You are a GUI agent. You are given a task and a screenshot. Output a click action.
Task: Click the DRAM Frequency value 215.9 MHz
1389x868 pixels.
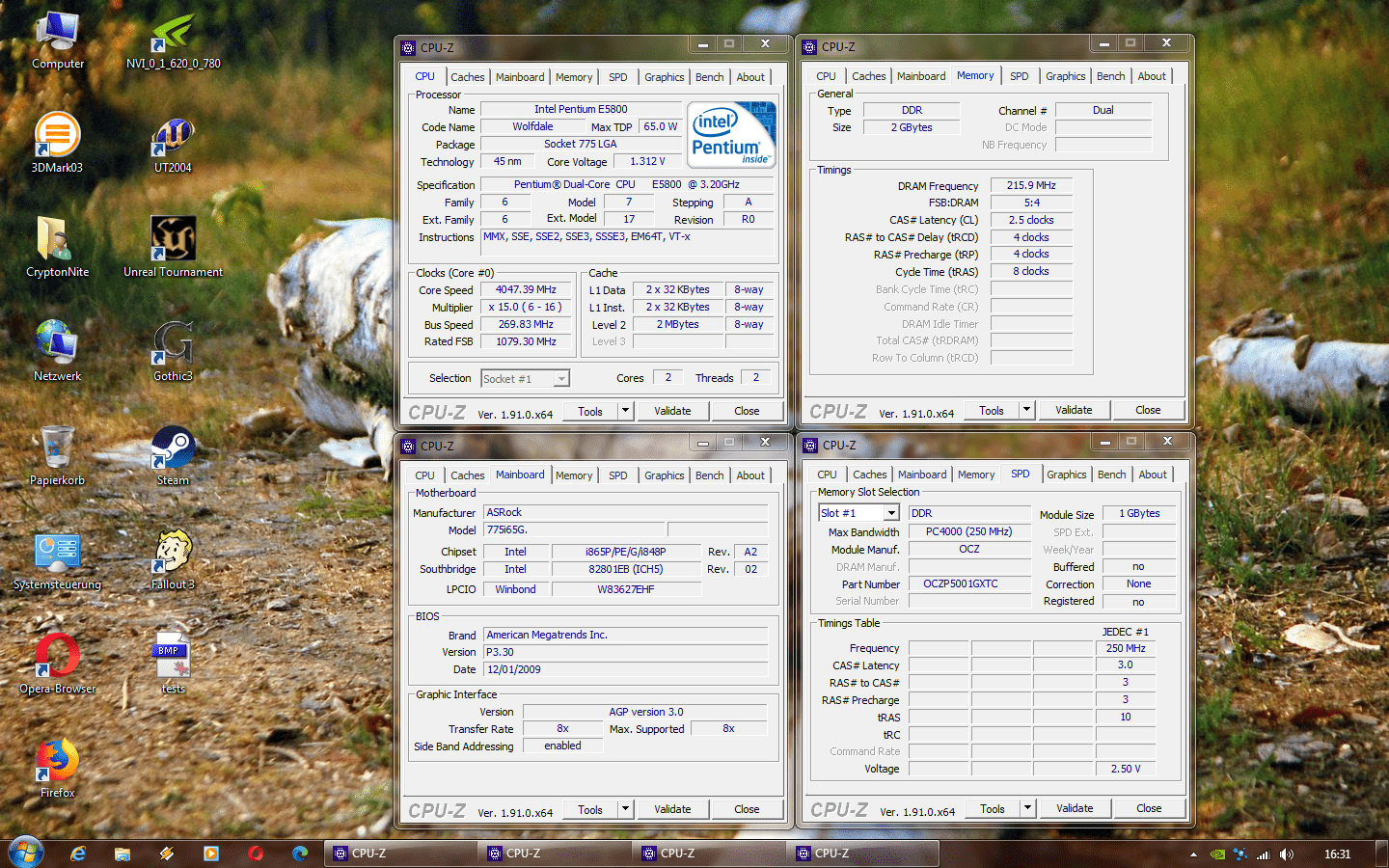(1031, 185)
